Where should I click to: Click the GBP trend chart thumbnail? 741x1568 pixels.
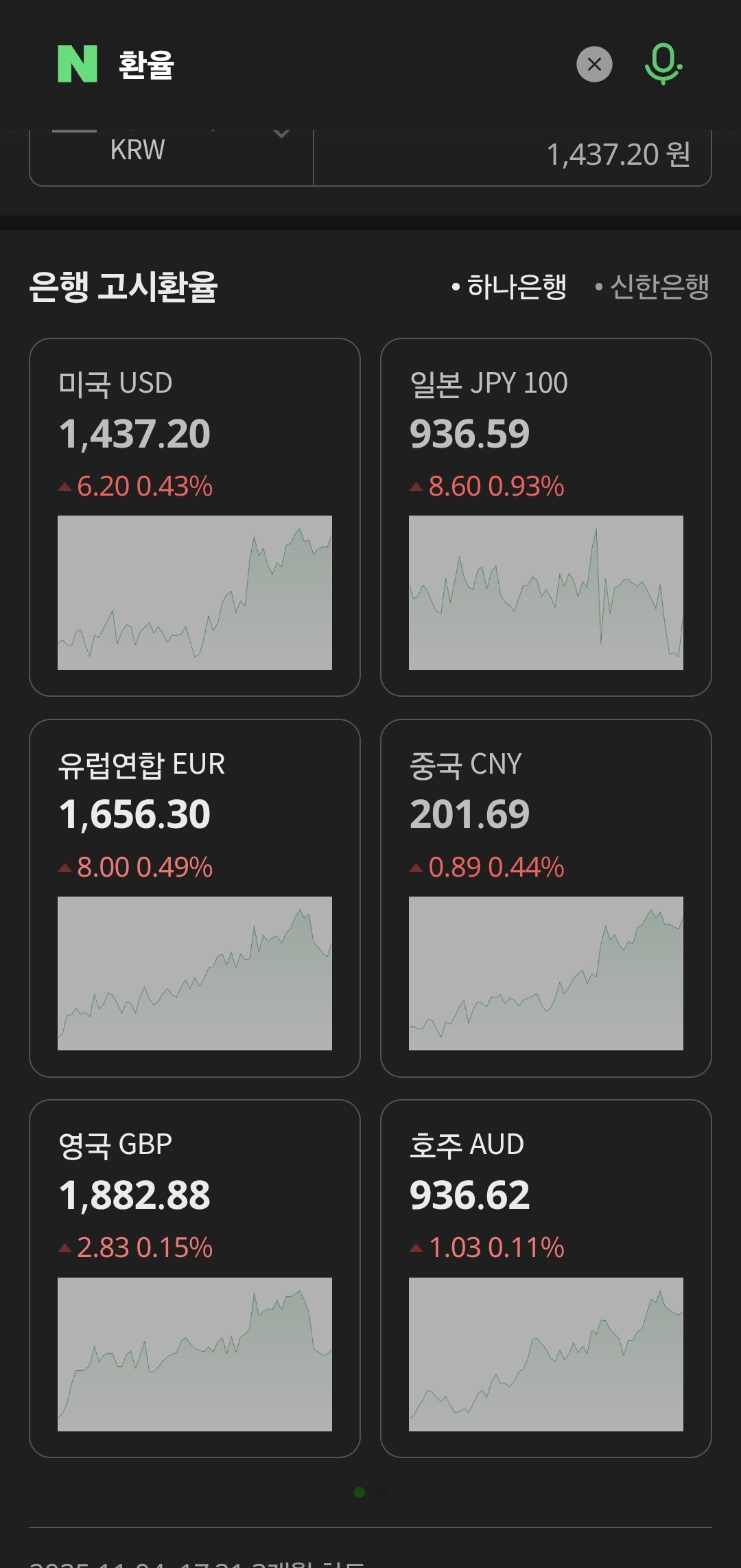click(195, 1354)
